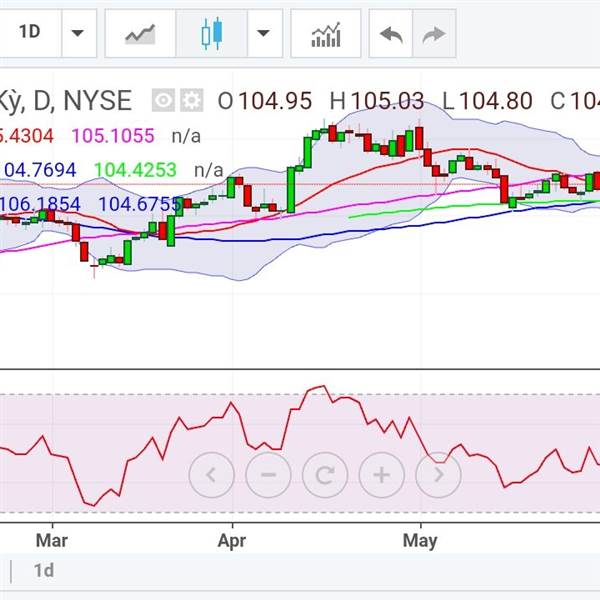Screen dimensions: 600x600
Task: Click the Mar time axis label
Action: (52, 541)
